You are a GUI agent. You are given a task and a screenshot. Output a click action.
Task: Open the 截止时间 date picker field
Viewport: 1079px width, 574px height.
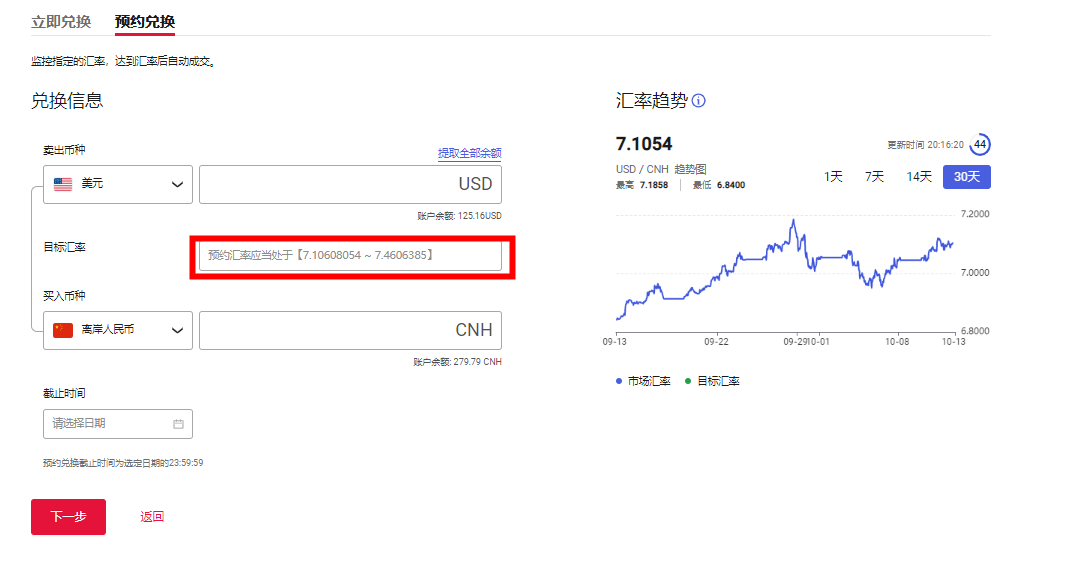coord(118,424)
